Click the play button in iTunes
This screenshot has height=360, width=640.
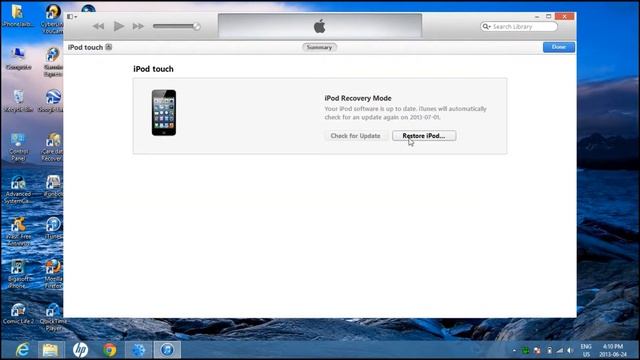click(119, 26)
